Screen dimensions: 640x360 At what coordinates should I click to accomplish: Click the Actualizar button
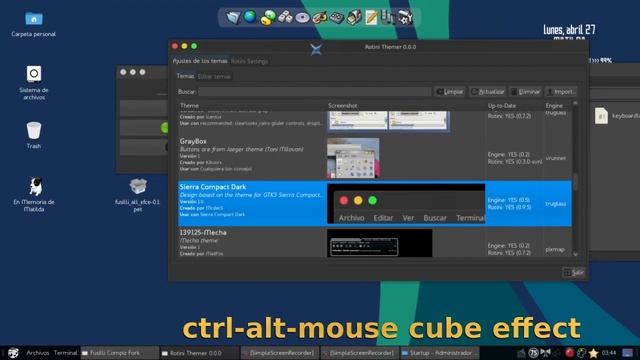tap(488, 92)
